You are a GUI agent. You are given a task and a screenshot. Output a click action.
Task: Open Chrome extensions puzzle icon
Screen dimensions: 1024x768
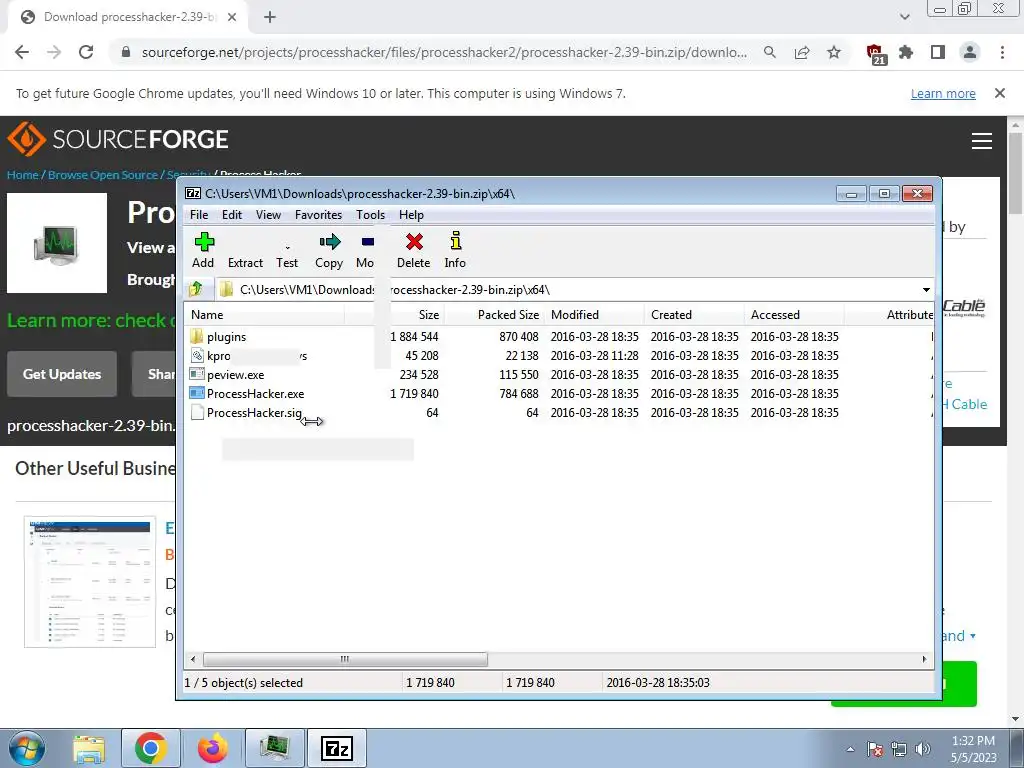pos(906,52)
